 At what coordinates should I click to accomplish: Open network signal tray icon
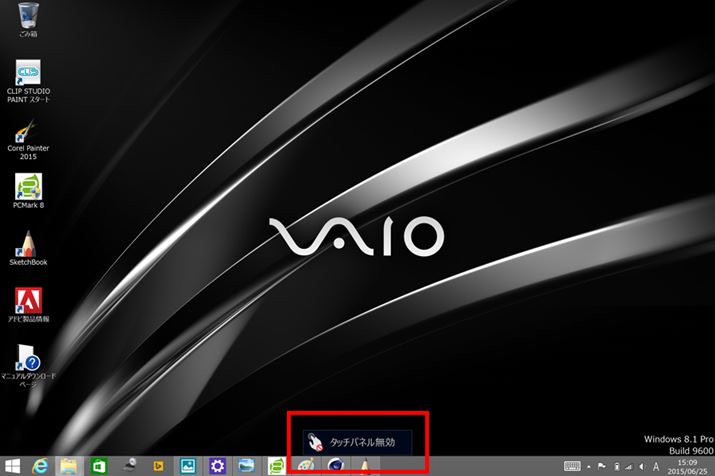click(x=629, y=466)
